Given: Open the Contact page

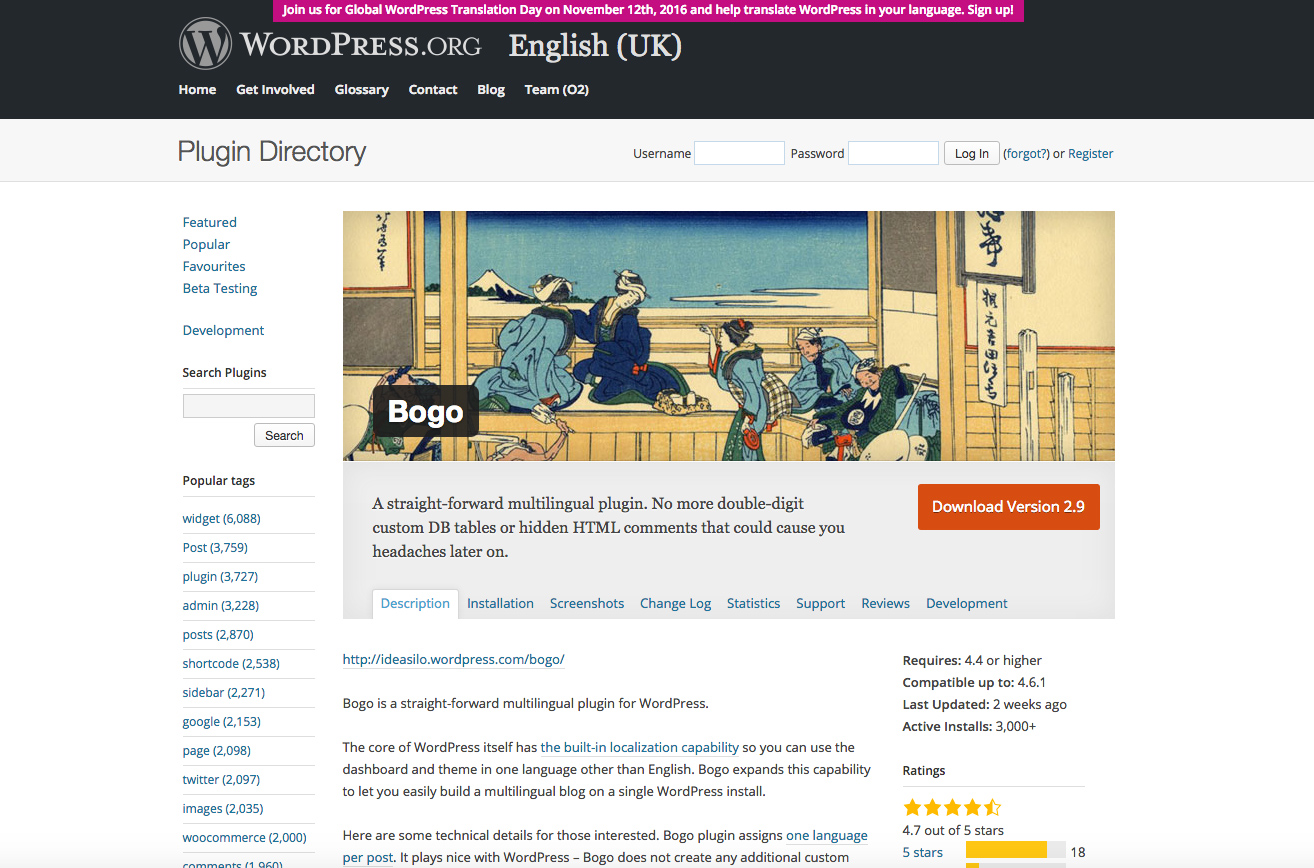Looking at the screenshot, I should (x=433, y=89).
